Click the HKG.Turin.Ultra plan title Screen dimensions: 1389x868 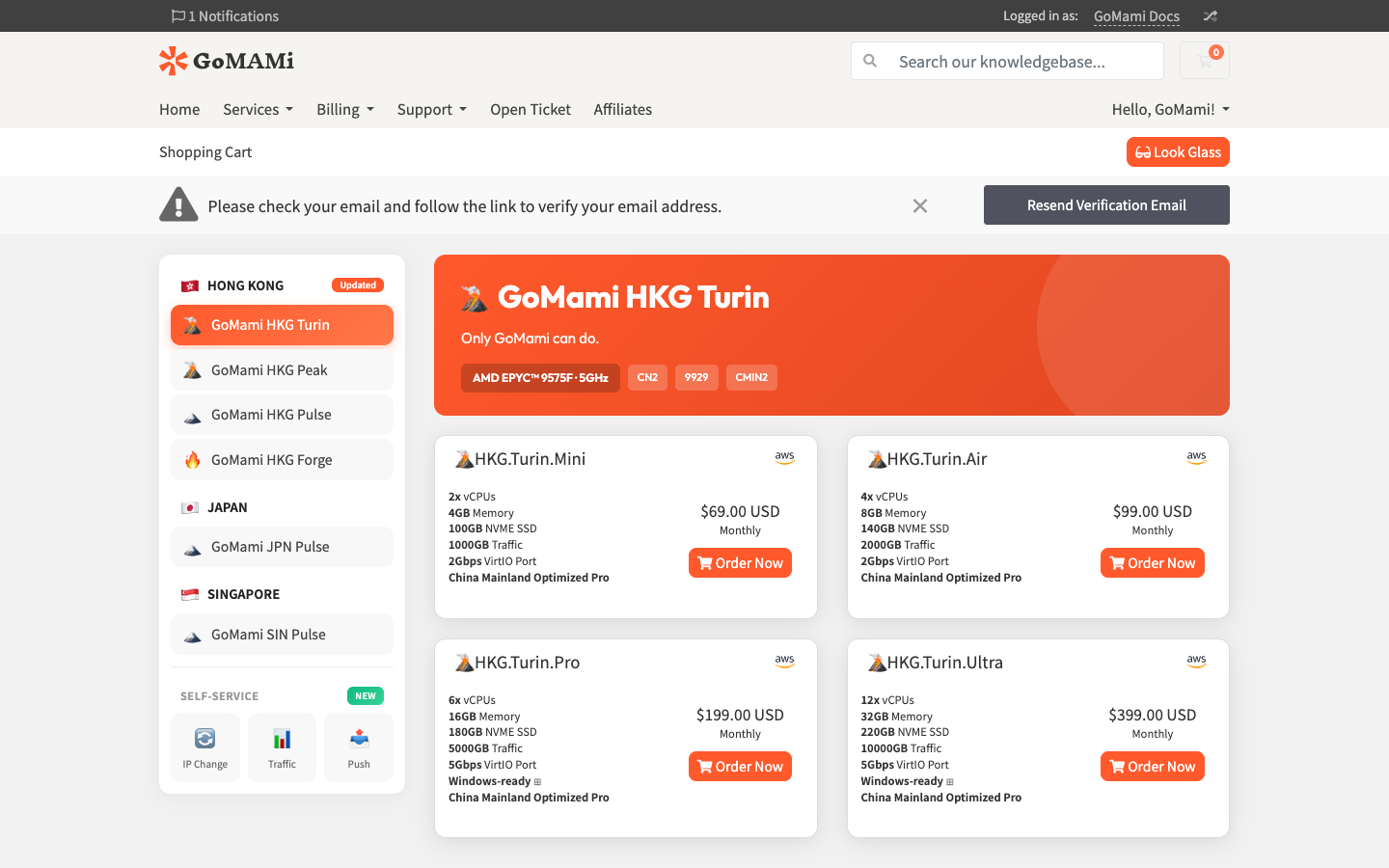tap(945, 663)
